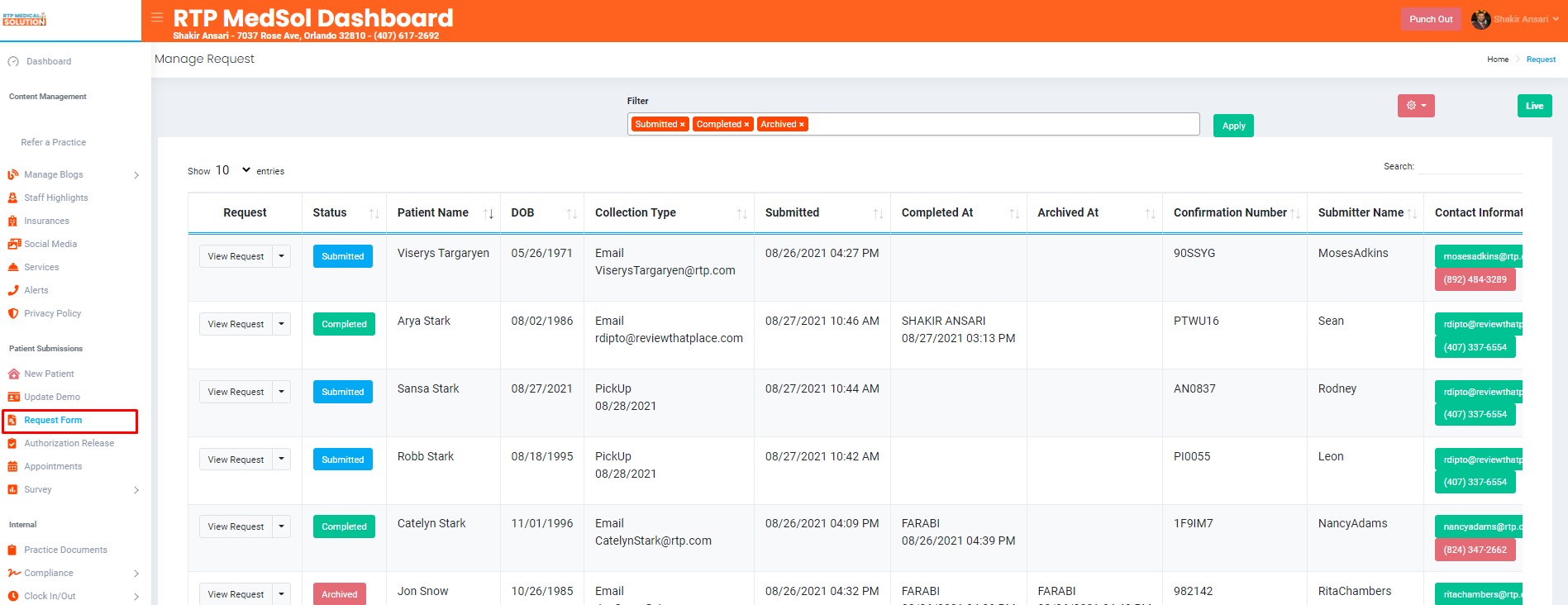Click the New Patient home icon
1568x605 pixels.
point(13,374)
